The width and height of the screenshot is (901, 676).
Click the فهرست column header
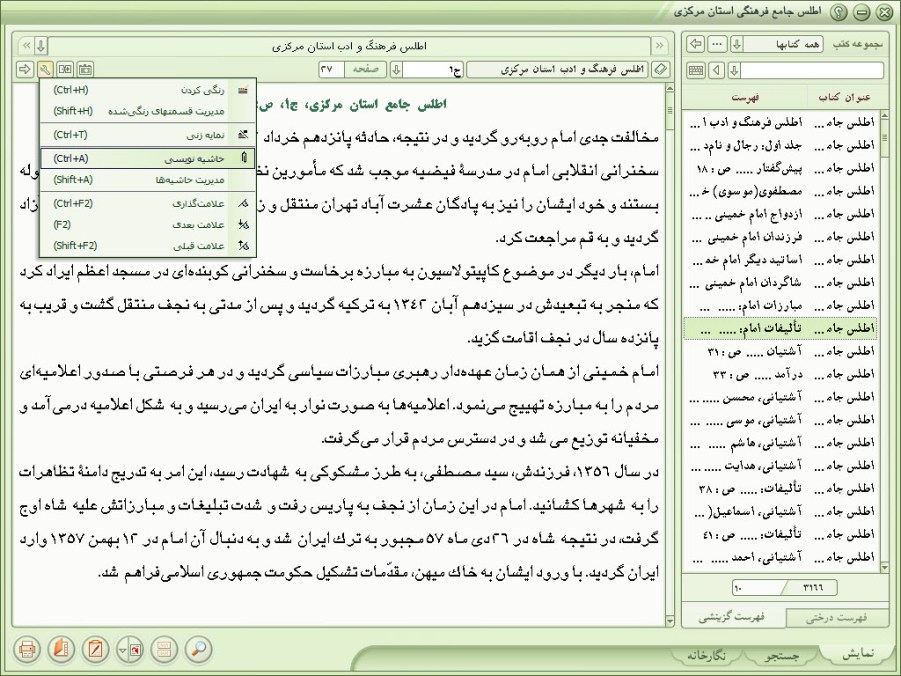point(745,97)
